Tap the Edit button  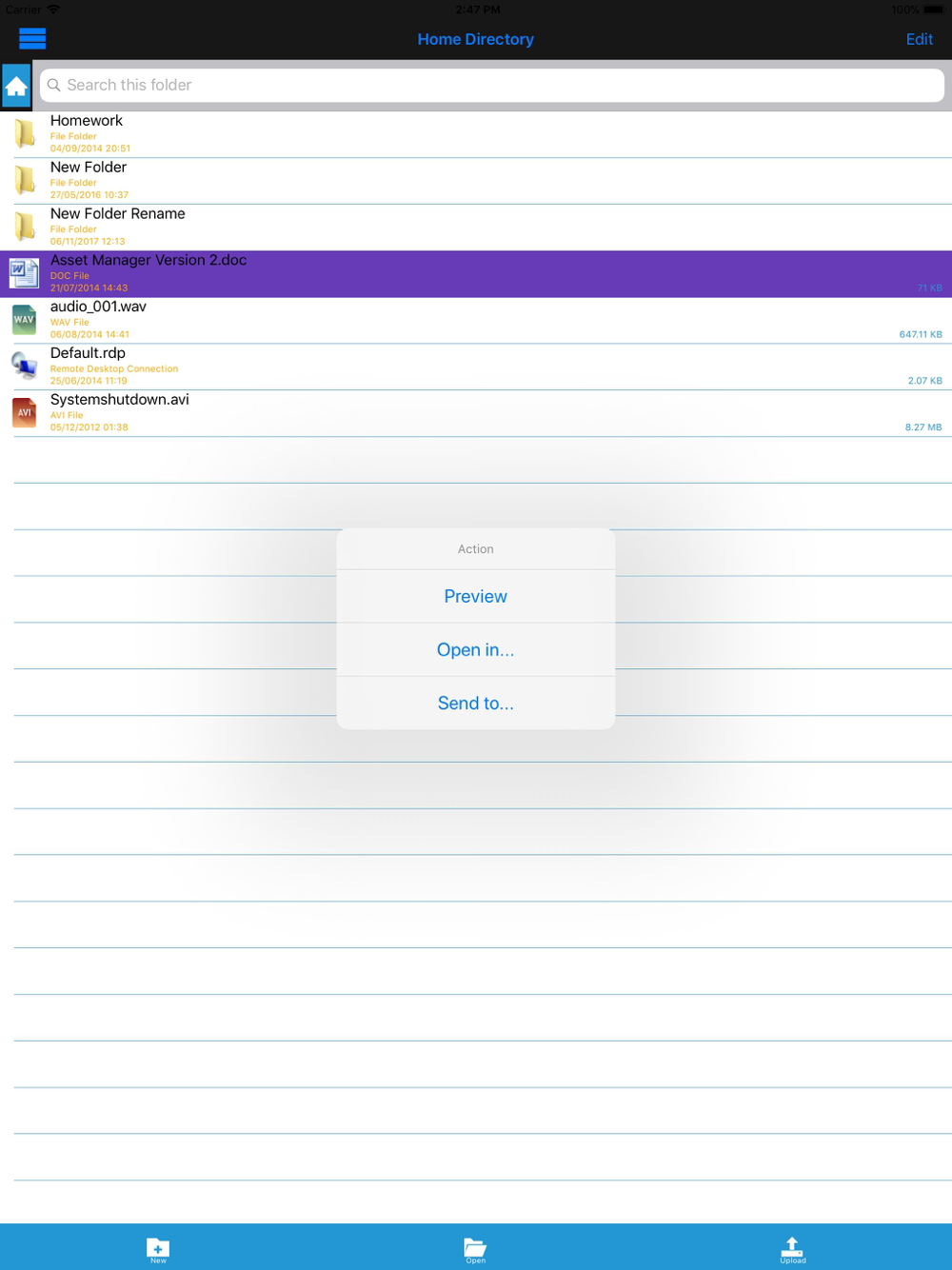pos(920,39)
